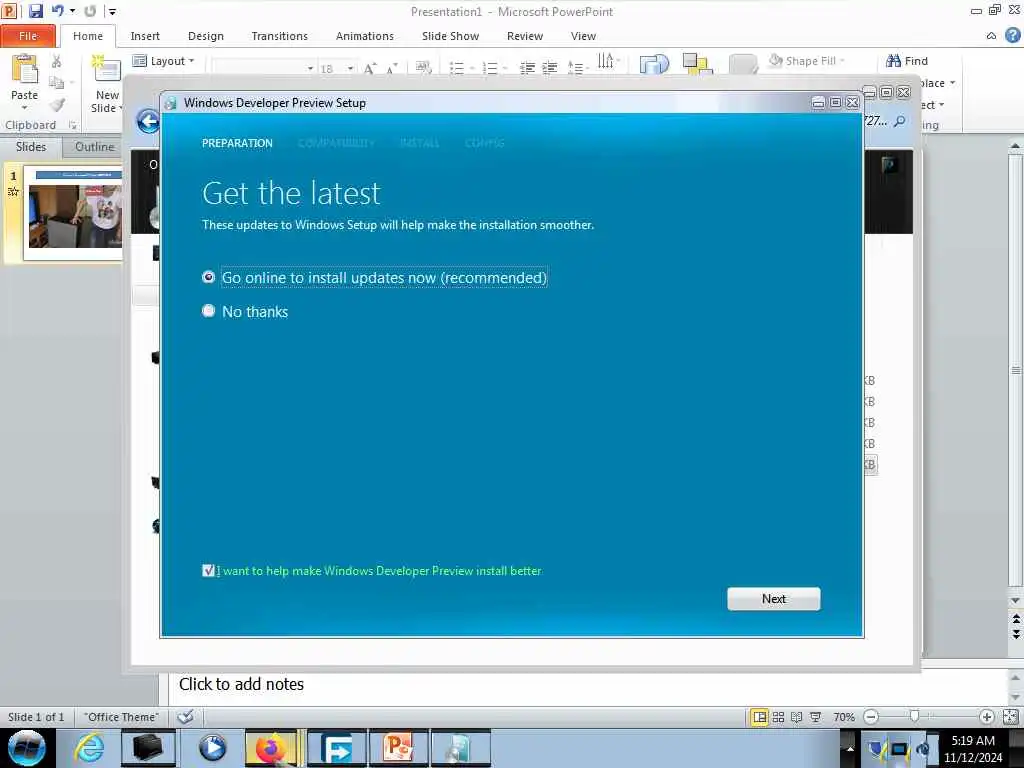Click the 'Office Theme' status bar label
The height and width of the screenshot is (768, 1024).
pyautogui.click(x=121, y=717)
